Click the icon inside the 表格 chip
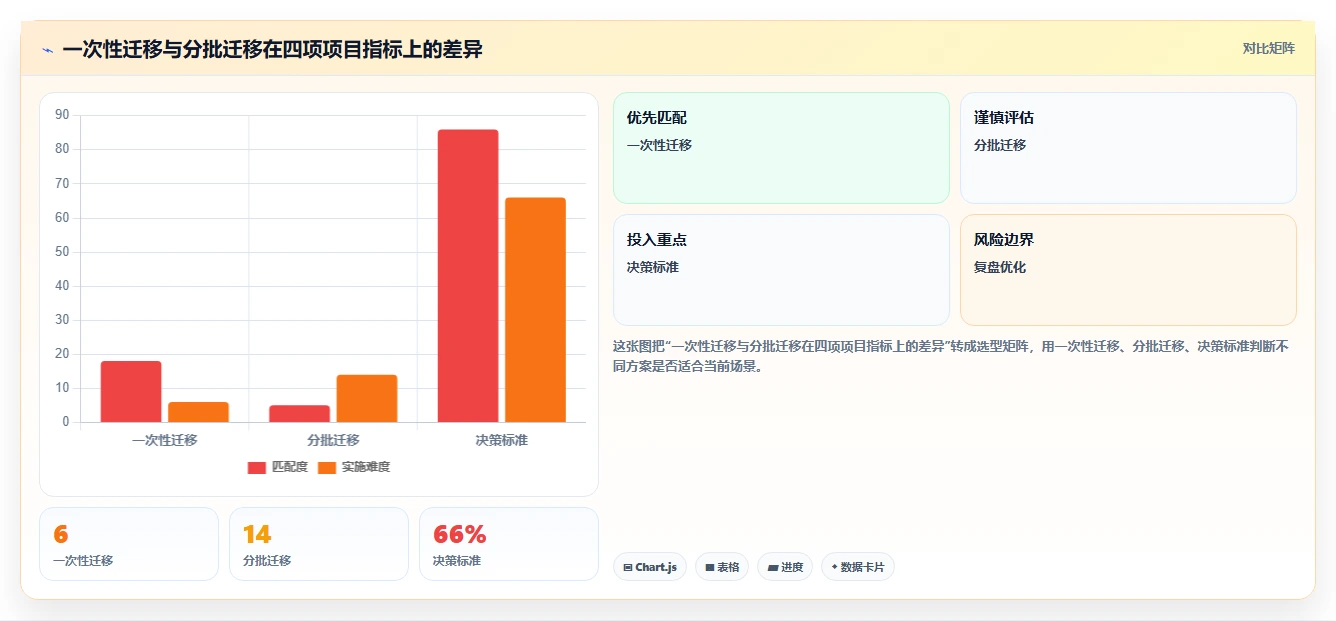Viewport: 1336px width, 621px height. [x=710, y=567]
